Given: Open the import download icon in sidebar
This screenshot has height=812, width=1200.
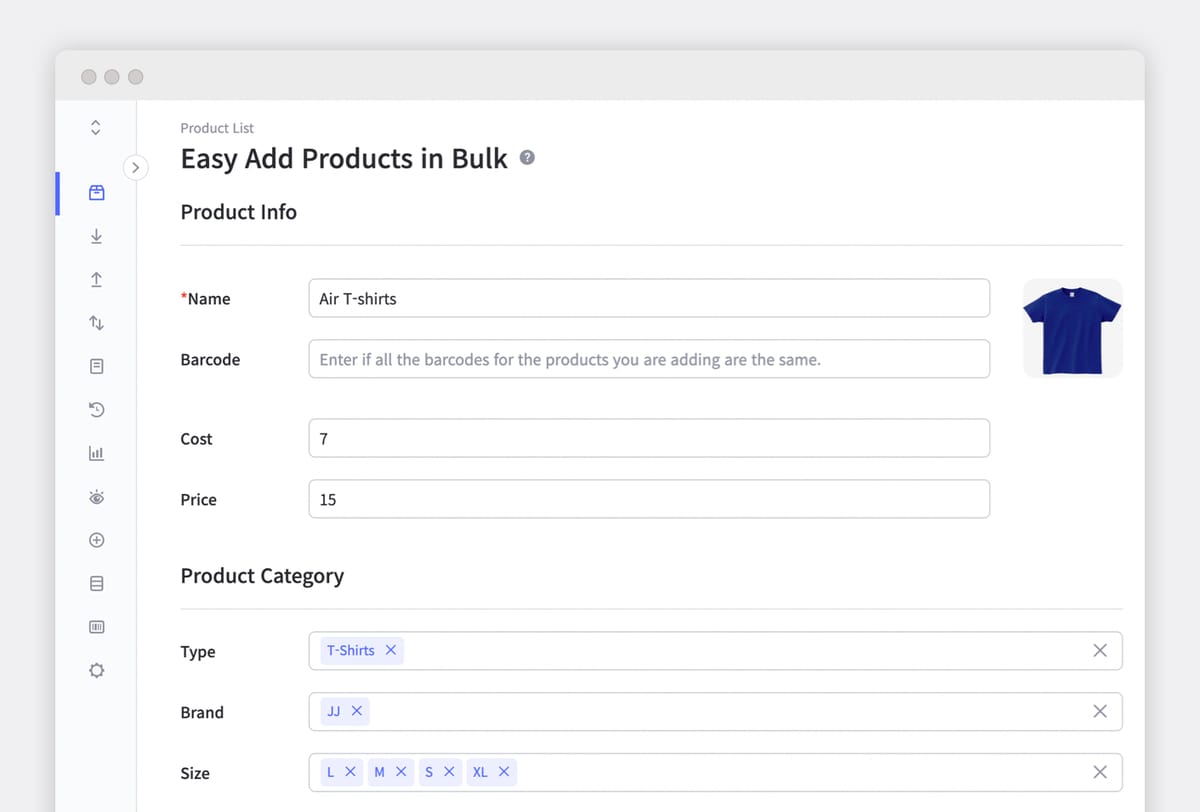Looking at the screenshot, I should click(96, 236).
